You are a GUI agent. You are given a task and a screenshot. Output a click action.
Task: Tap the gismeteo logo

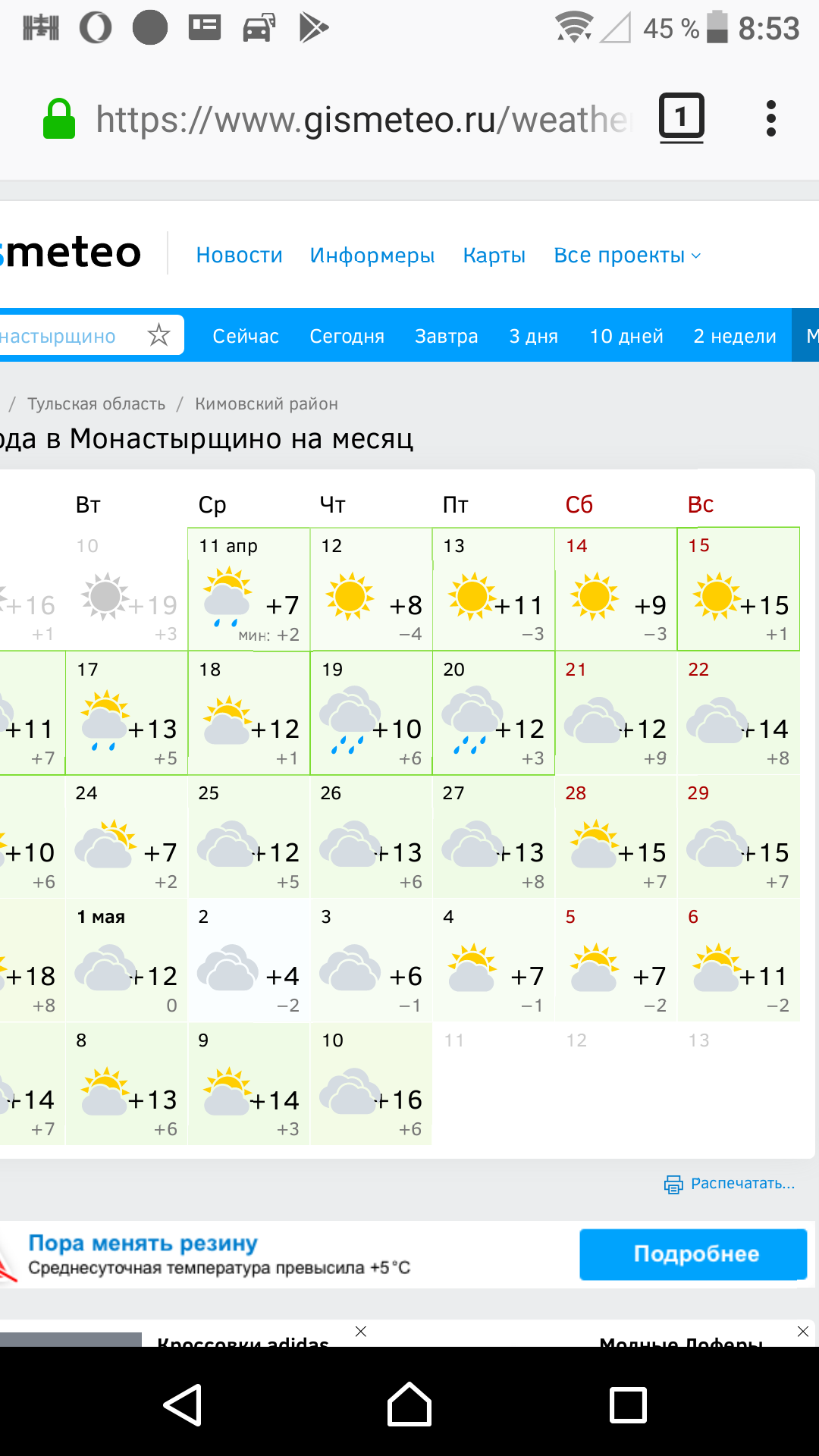coord(71,253)
